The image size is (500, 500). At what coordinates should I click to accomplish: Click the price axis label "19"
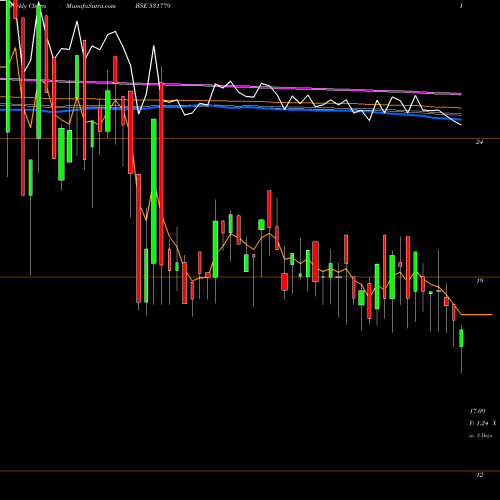tap(479, 281)
